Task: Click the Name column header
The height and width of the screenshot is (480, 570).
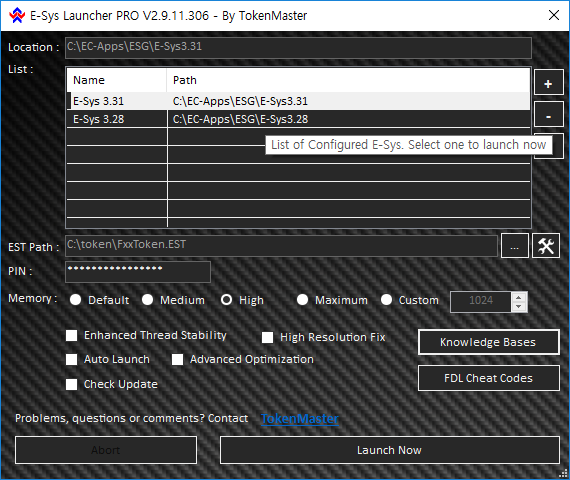Action: click(x=117, y=80)
